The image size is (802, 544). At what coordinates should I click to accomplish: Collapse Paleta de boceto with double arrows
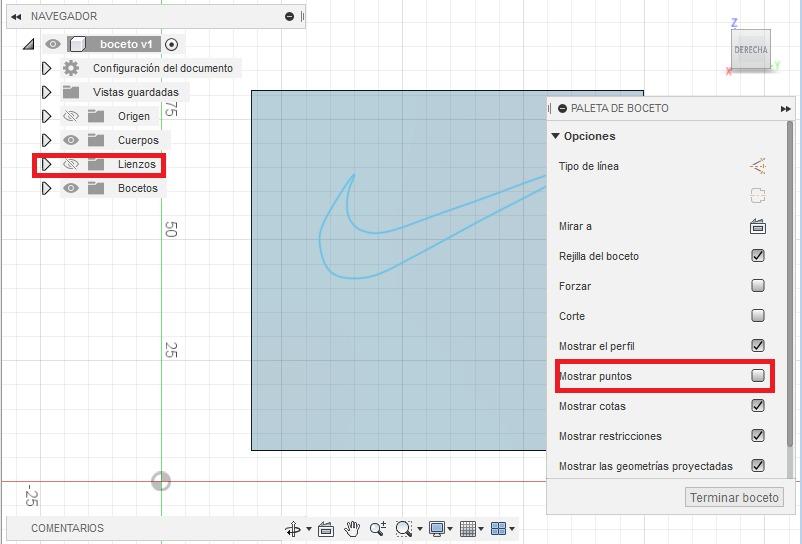click(x=786, y=109)
